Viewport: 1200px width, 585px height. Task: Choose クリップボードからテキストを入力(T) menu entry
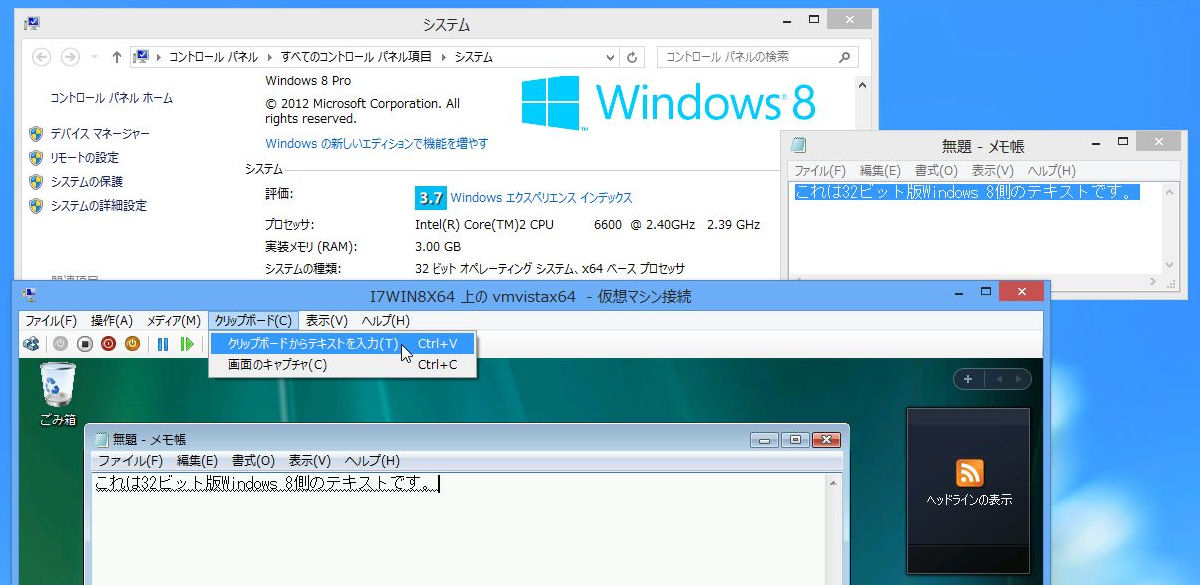[x=342, y=344]
